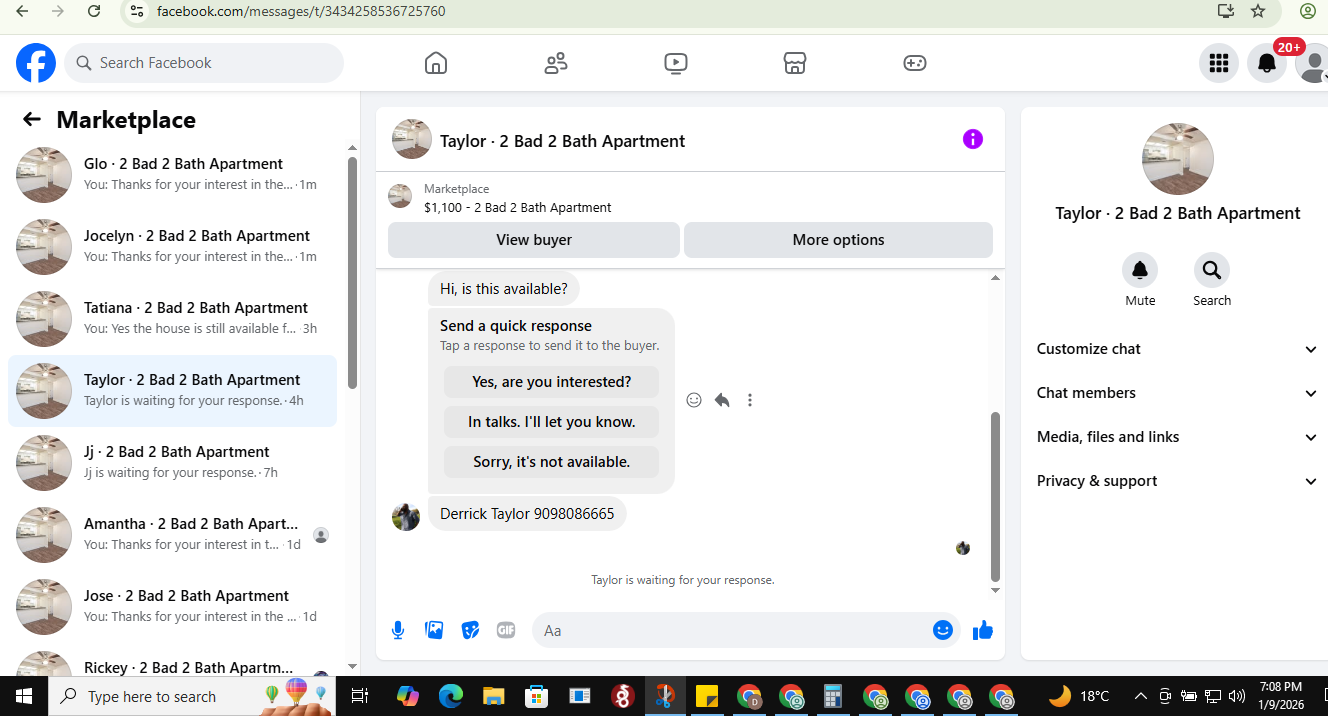Click the Windows taskbar search box

[192, 696]
